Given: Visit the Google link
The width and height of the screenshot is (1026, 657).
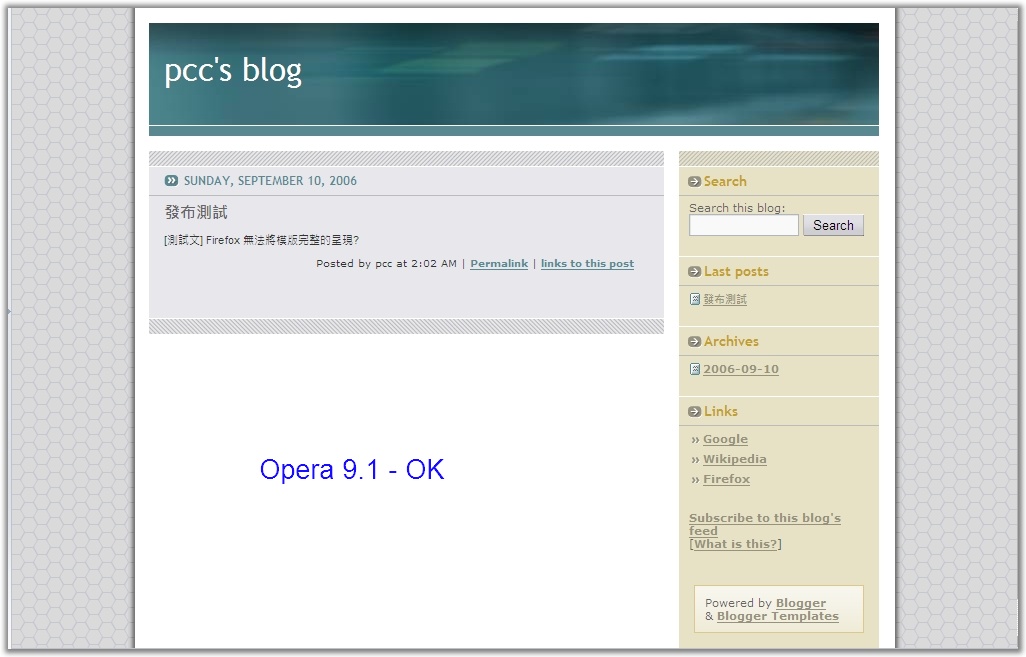Looking at the screenshot, I should [725, 439].
